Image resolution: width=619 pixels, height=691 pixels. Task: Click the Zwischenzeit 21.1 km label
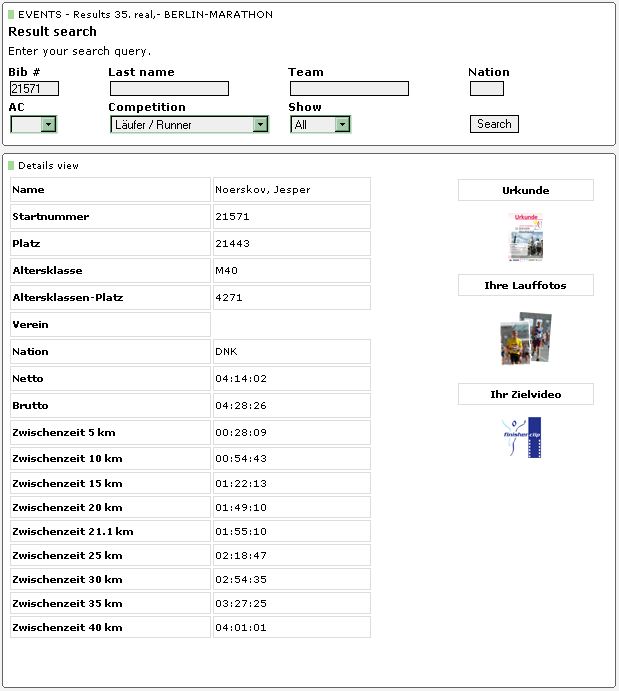(x=73, y=531)
